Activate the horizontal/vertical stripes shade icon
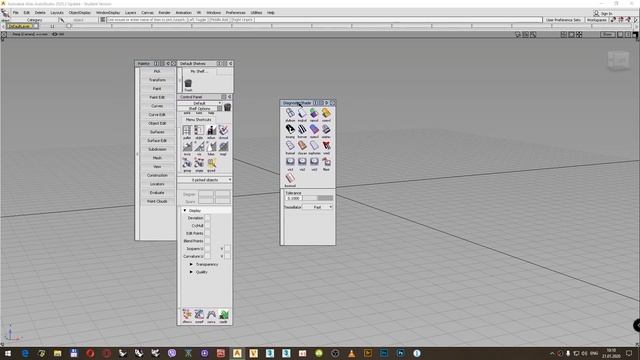 tap(302, 130)
